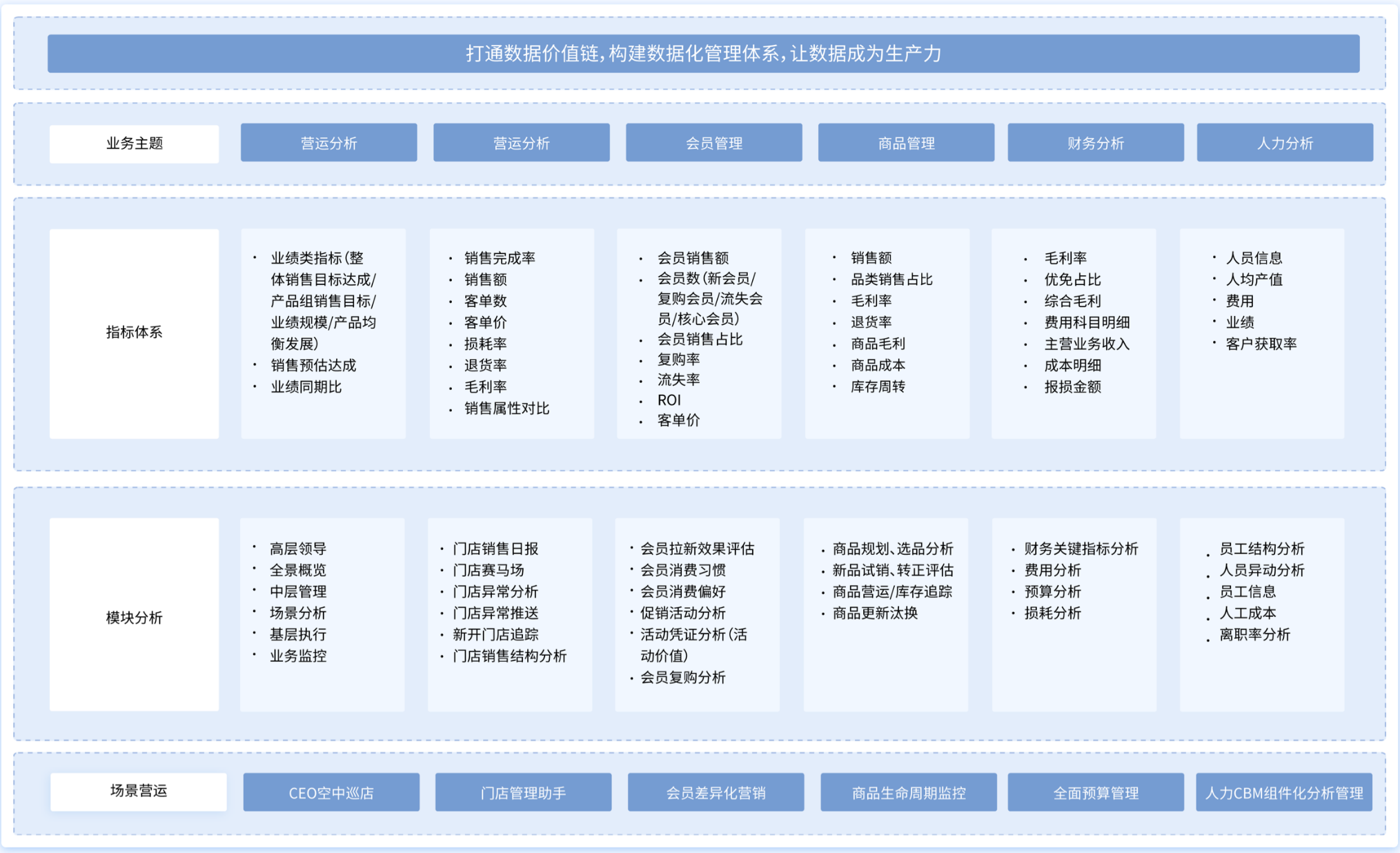
Task: Click the 门店赛马场 list item
Action: [488, 570]
